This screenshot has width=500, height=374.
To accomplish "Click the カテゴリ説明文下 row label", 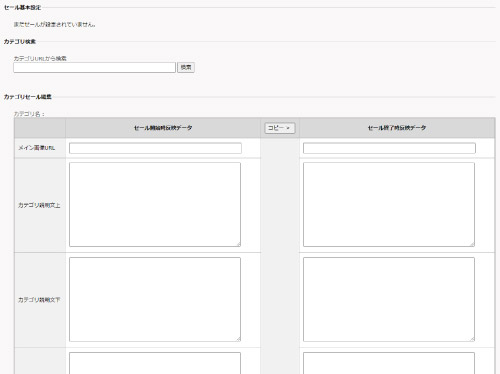I will point(39,300).
